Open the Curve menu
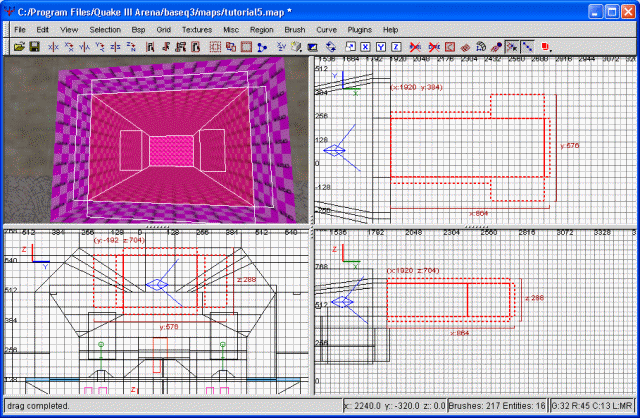The width and height of the screenshot is (640, 418). tap(327, 30)
